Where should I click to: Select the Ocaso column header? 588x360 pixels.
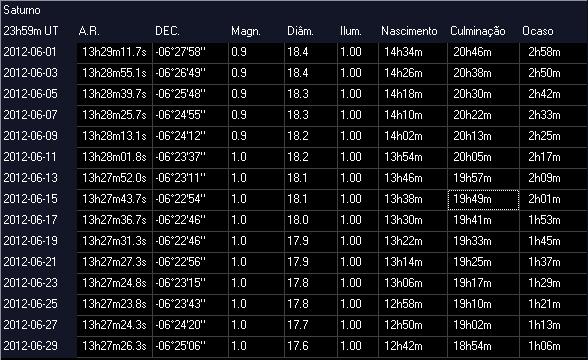pos(537,31)
